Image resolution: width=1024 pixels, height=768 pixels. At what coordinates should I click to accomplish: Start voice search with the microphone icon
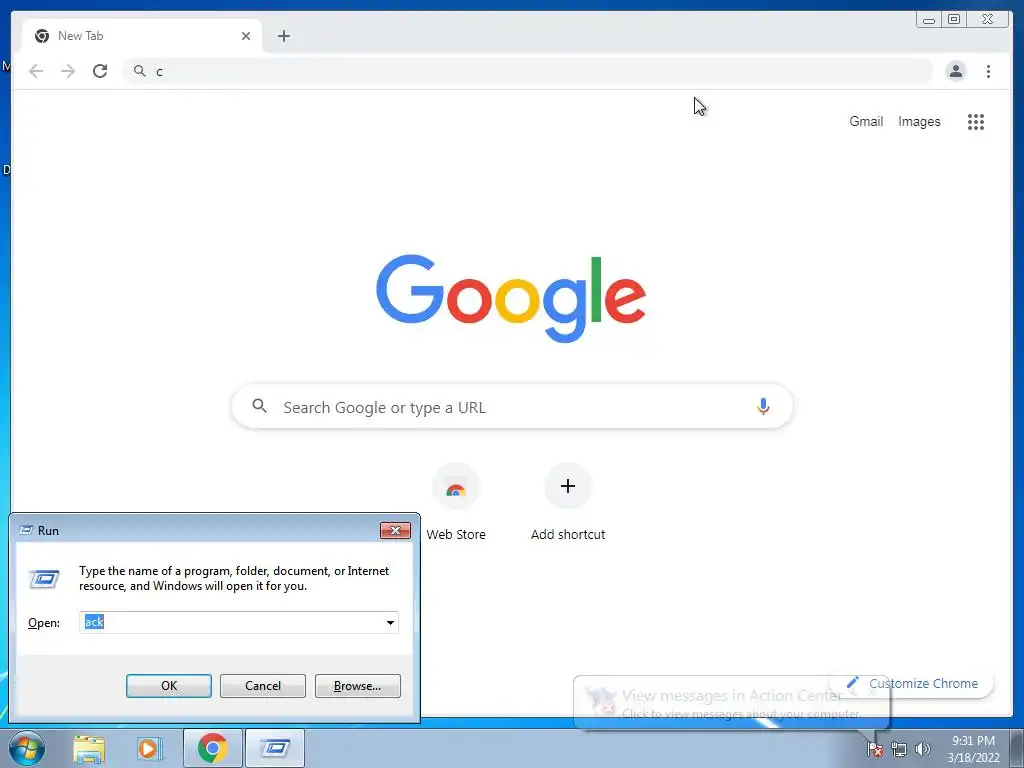(x=763, y=406)
